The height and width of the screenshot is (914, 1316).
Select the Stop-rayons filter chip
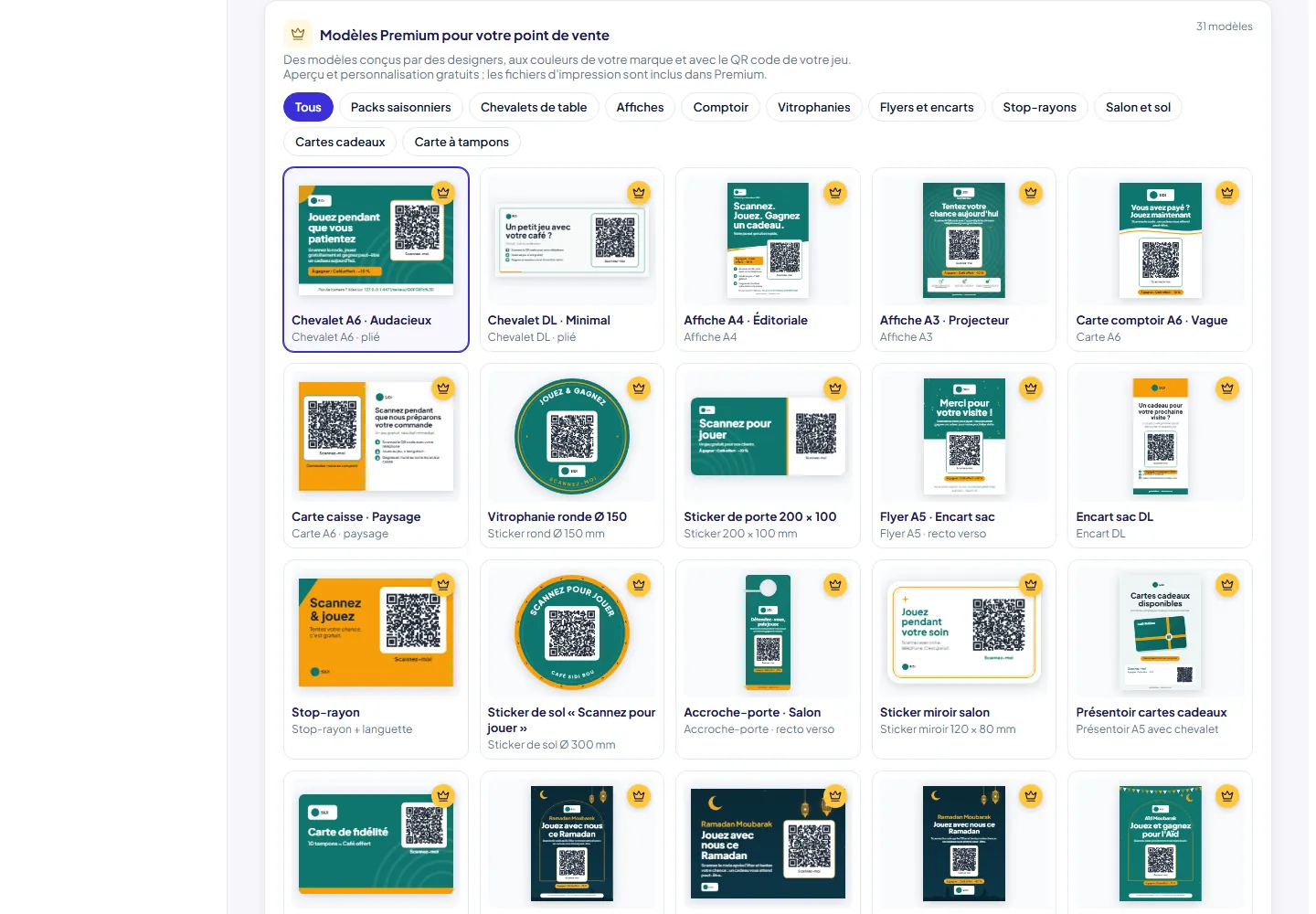[x=1039, y=107]
